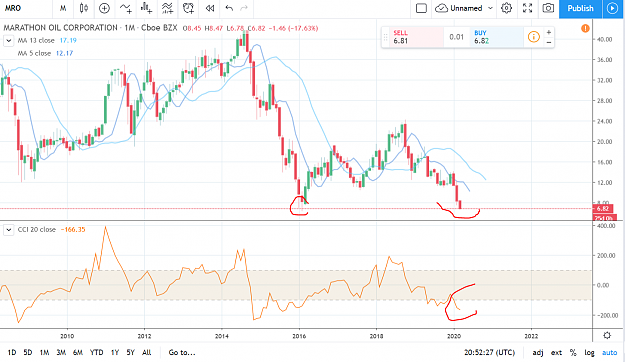Undo the last chart action

tap(229, 8)
